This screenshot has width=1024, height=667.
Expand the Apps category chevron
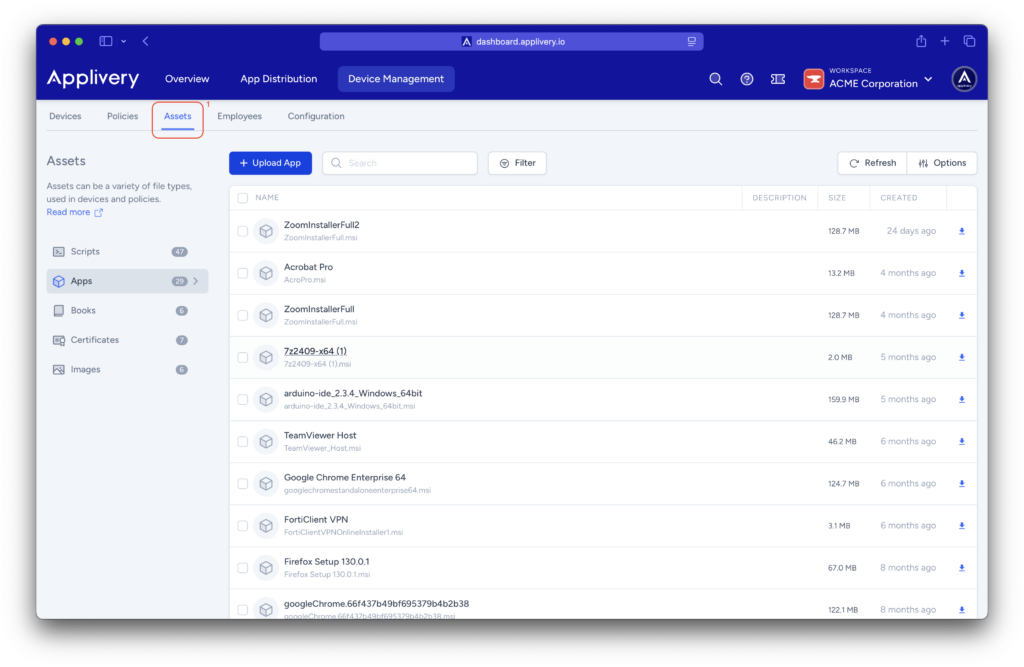195,281
